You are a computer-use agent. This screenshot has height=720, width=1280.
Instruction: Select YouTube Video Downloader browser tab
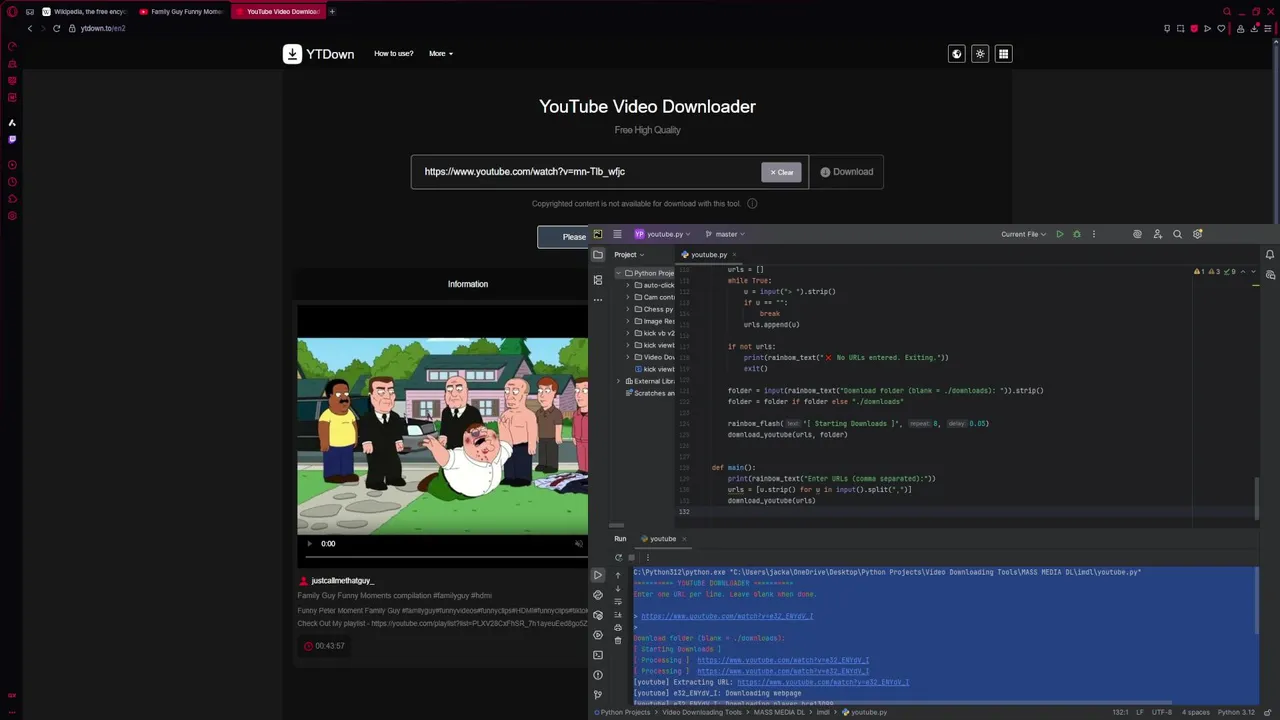[278, 12]
